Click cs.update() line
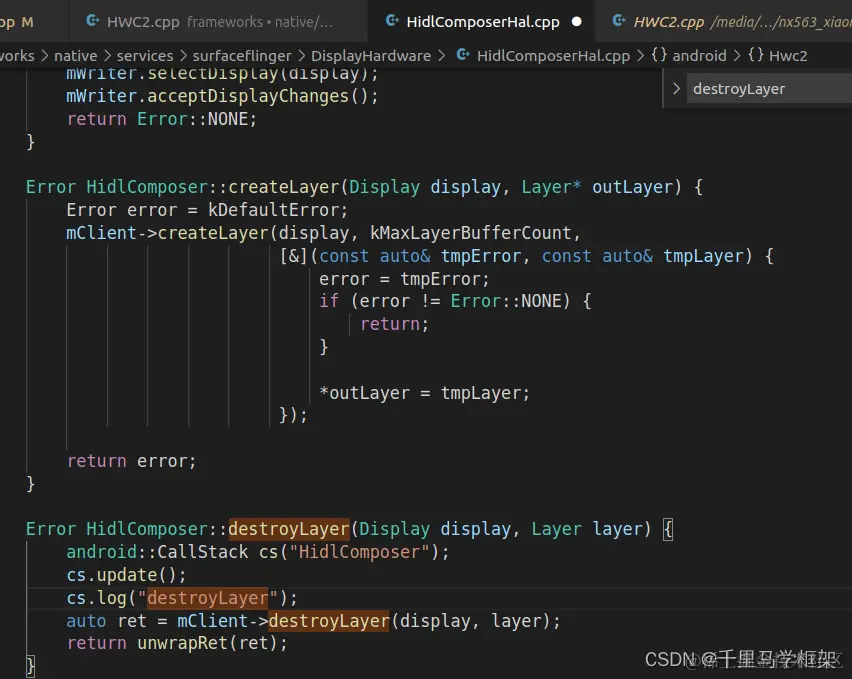Viewport: 852px width, 679px height. 126,575
